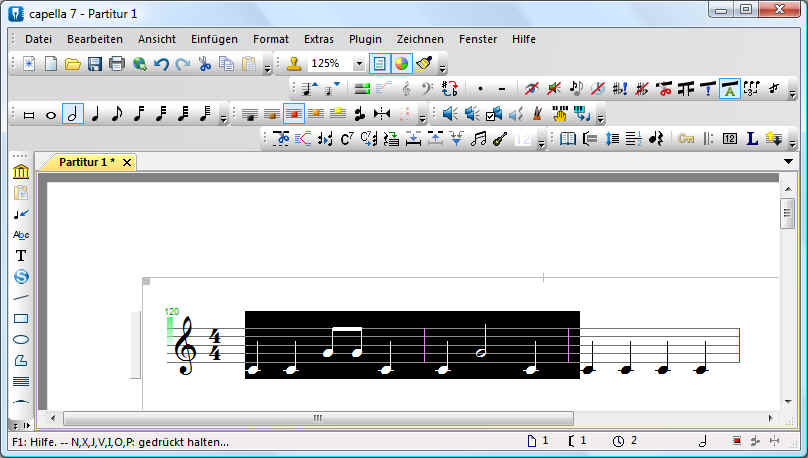Open the 125% zoom dropdown
The width and height of the screenshot is (808, 458).
click(x=359, y=64)
